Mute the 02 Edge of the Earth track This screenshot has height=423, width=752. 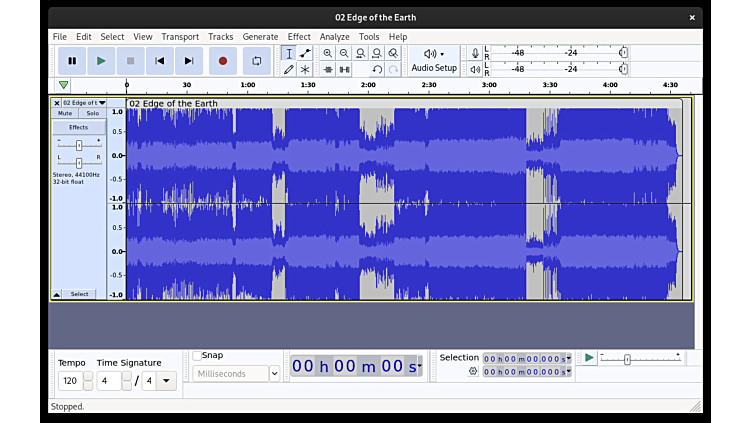click(x=65, y=113)
